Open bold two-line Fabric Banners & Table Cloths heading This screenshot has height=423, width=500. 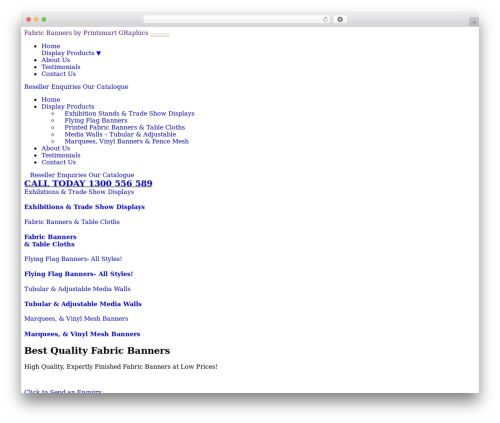[x=50, y=241]
